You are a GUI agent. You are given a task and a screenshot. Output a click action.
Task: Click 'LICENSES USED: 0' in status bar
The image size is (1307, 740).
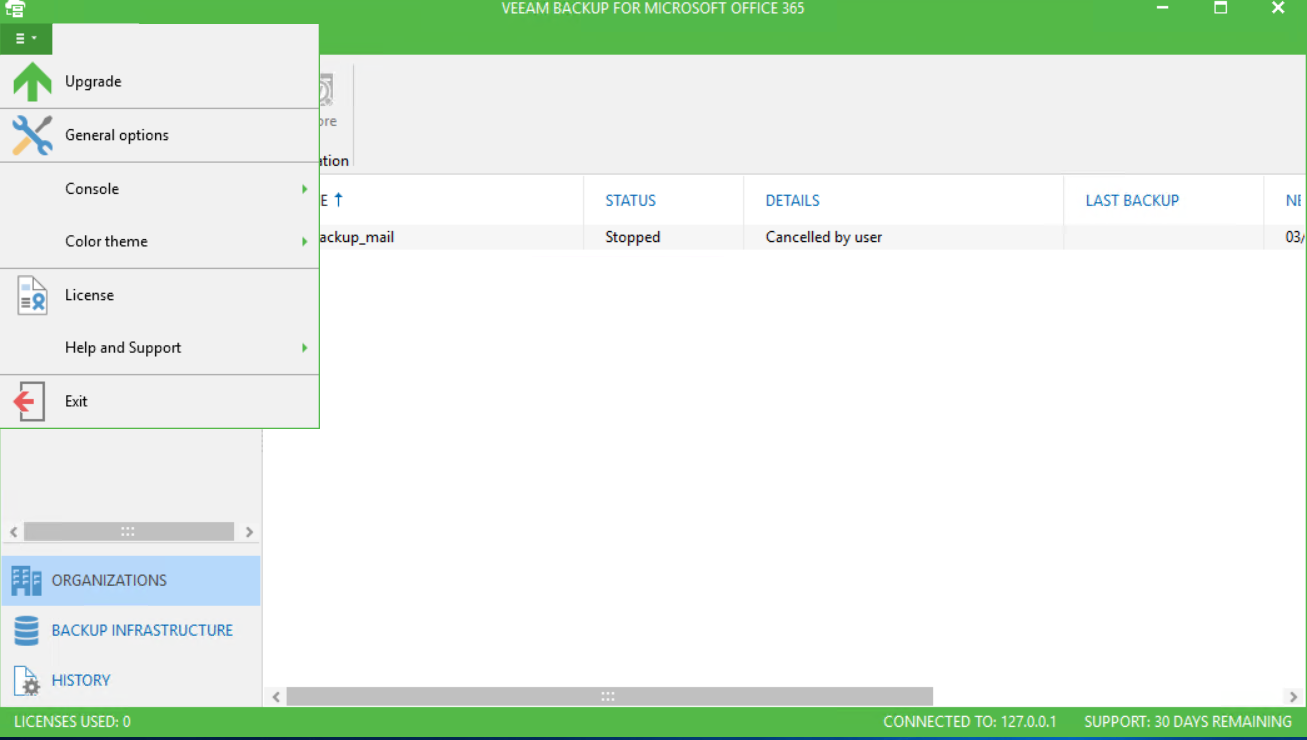(x=72, y=721)
